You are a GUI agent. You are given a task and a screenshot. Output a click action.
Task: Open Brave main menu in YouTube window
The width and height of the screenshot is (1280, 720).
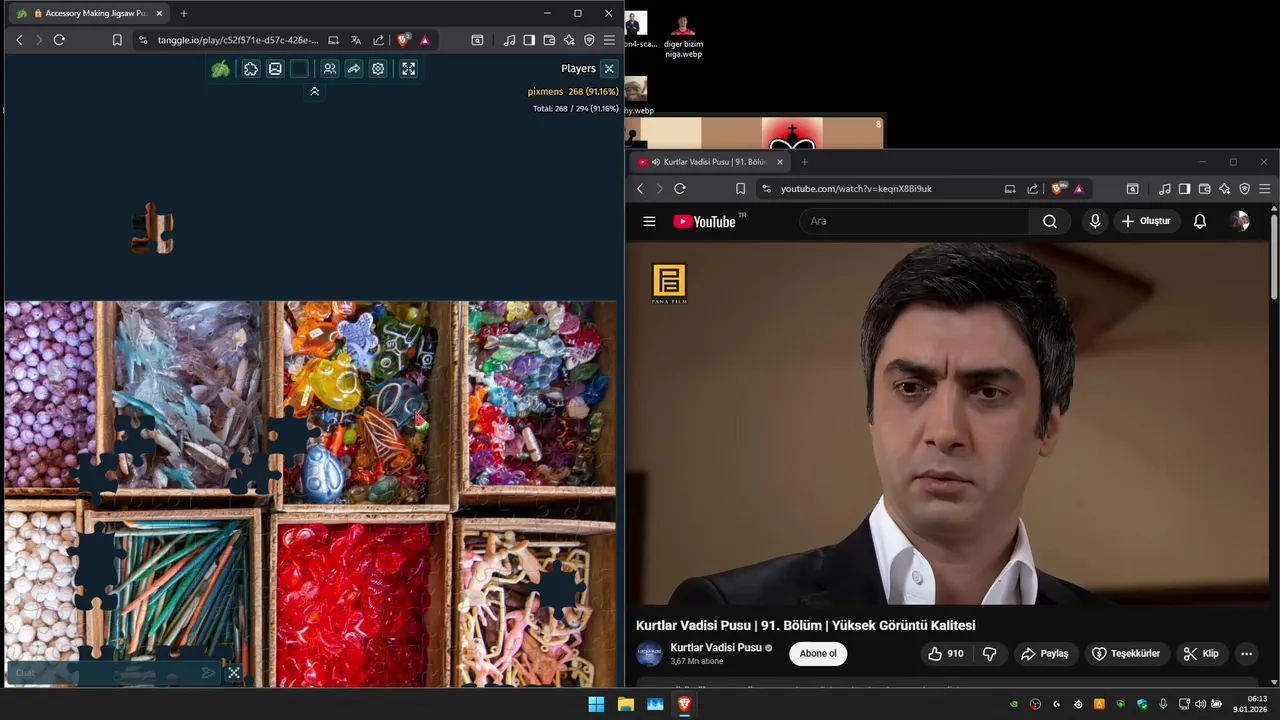pyautogui.click(x=1264, y=188)
